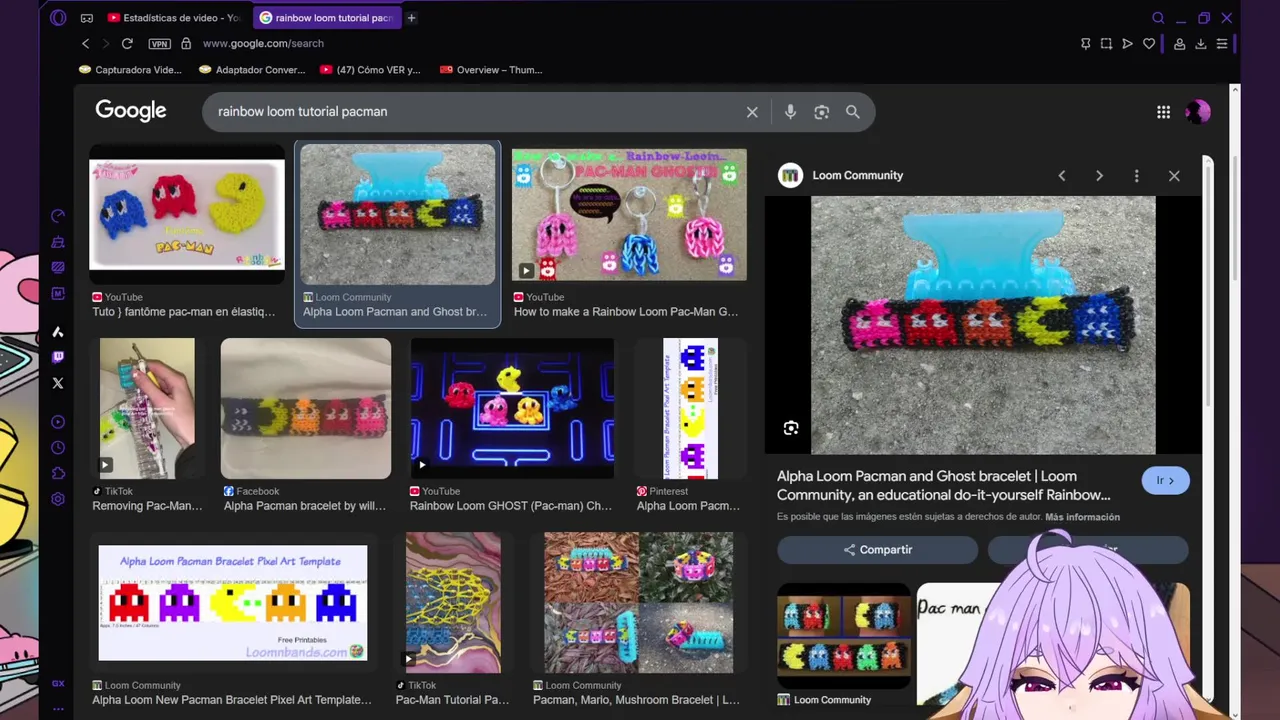Screen dimensions: 1280x720
Task: Reload the current page
Action: coord(127,43)
